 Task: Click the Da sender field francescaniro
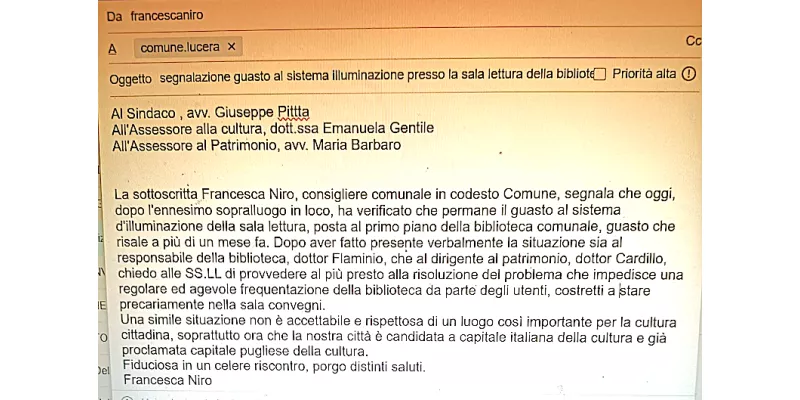pos(167,15)
